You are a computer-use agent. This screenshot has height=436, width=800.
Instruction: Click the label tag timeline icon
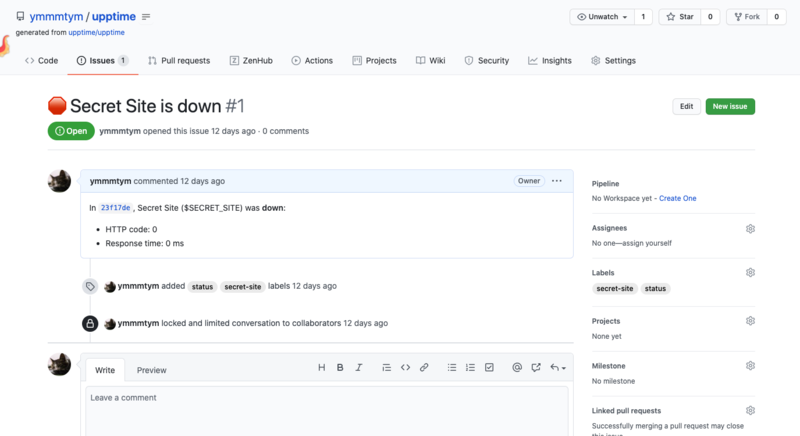(90, 287)
